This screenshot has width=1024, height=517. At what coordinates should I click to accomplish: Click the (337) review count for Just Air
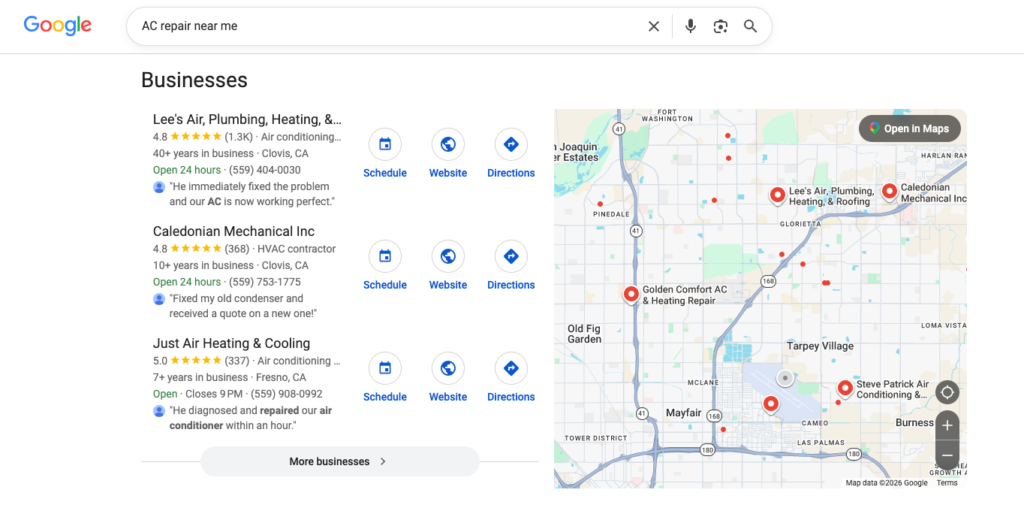237,361
